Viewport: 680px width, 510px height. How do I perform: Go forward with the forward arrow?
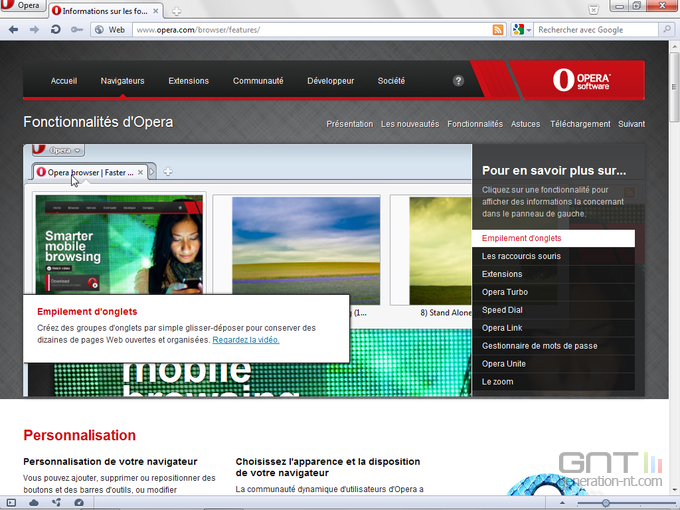(x=34, y=29)
